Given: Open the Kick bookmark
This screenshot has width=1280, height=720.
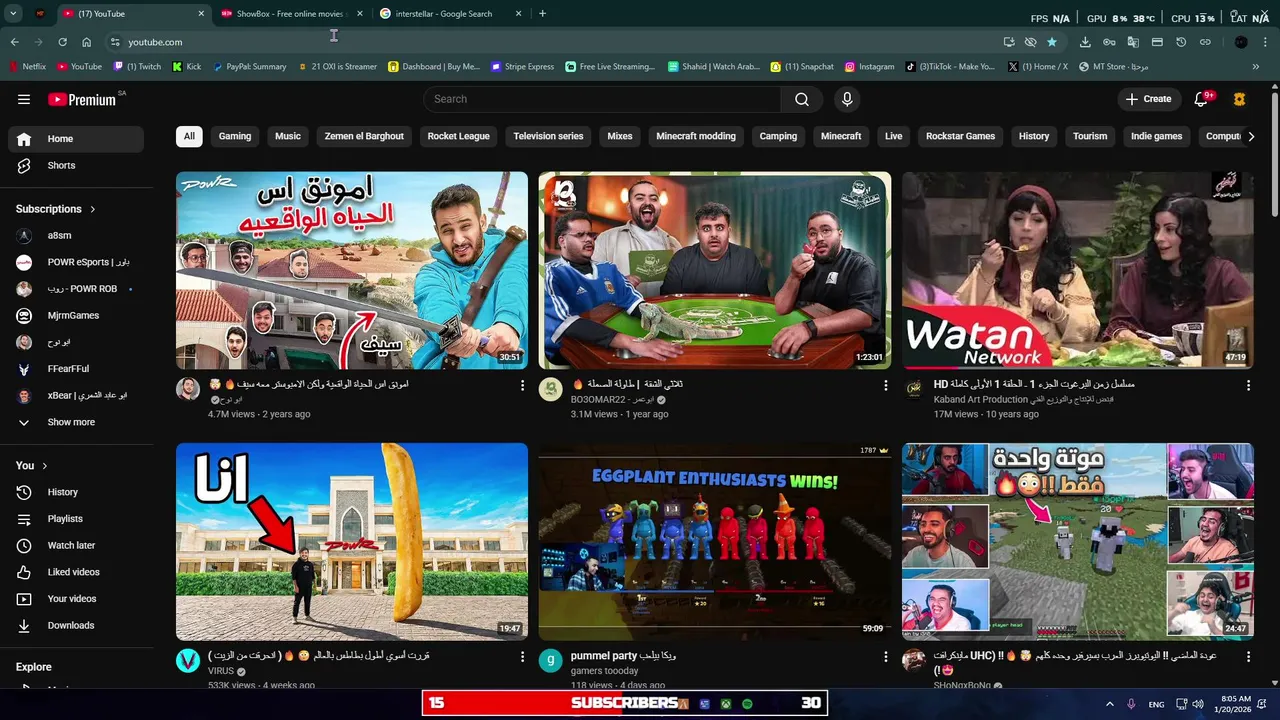Looking at the screenshot, I should (187, 67).
